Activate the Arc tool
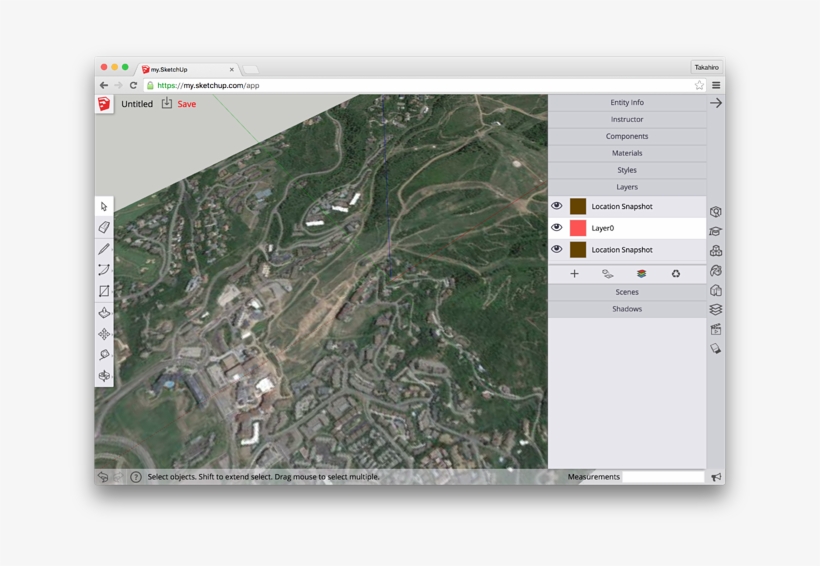Screen dimensions: 820x566 click(104, 269)
